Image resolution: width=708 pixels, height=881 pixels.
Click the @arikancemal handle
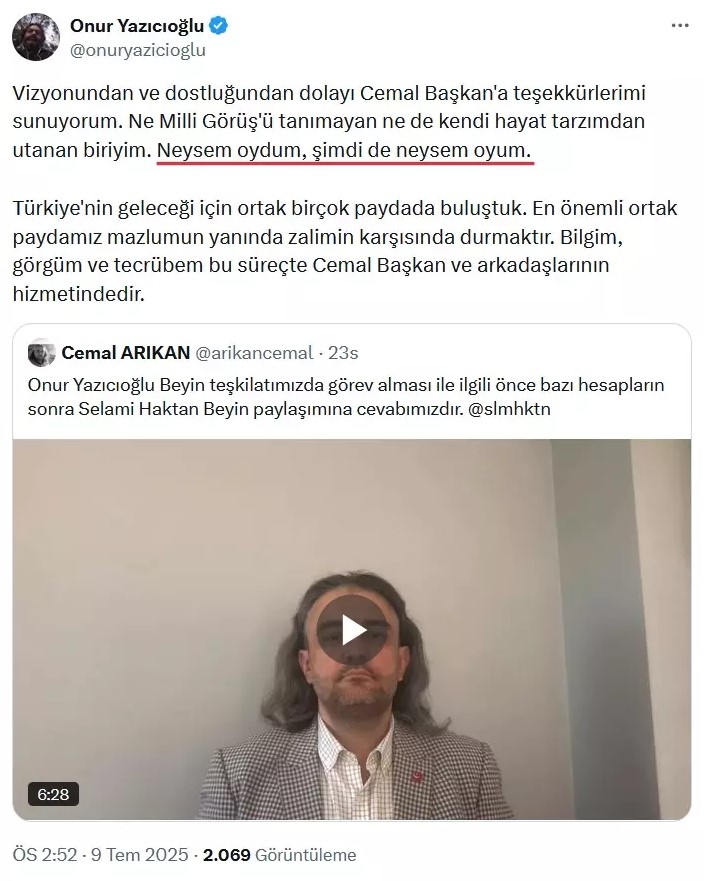coord(254,353)
